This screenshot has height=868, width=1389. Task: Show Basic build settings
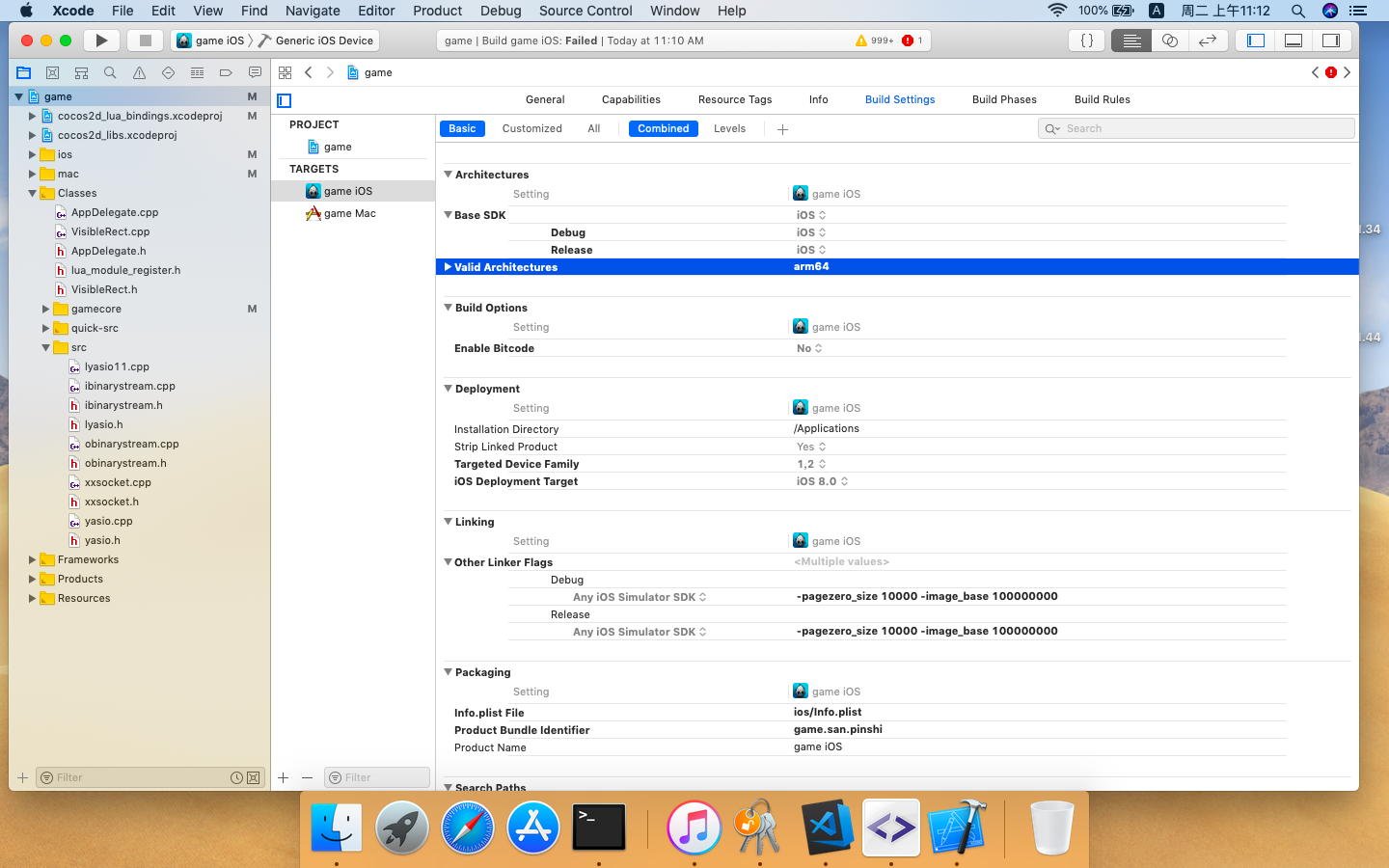[x=462, y=128]
